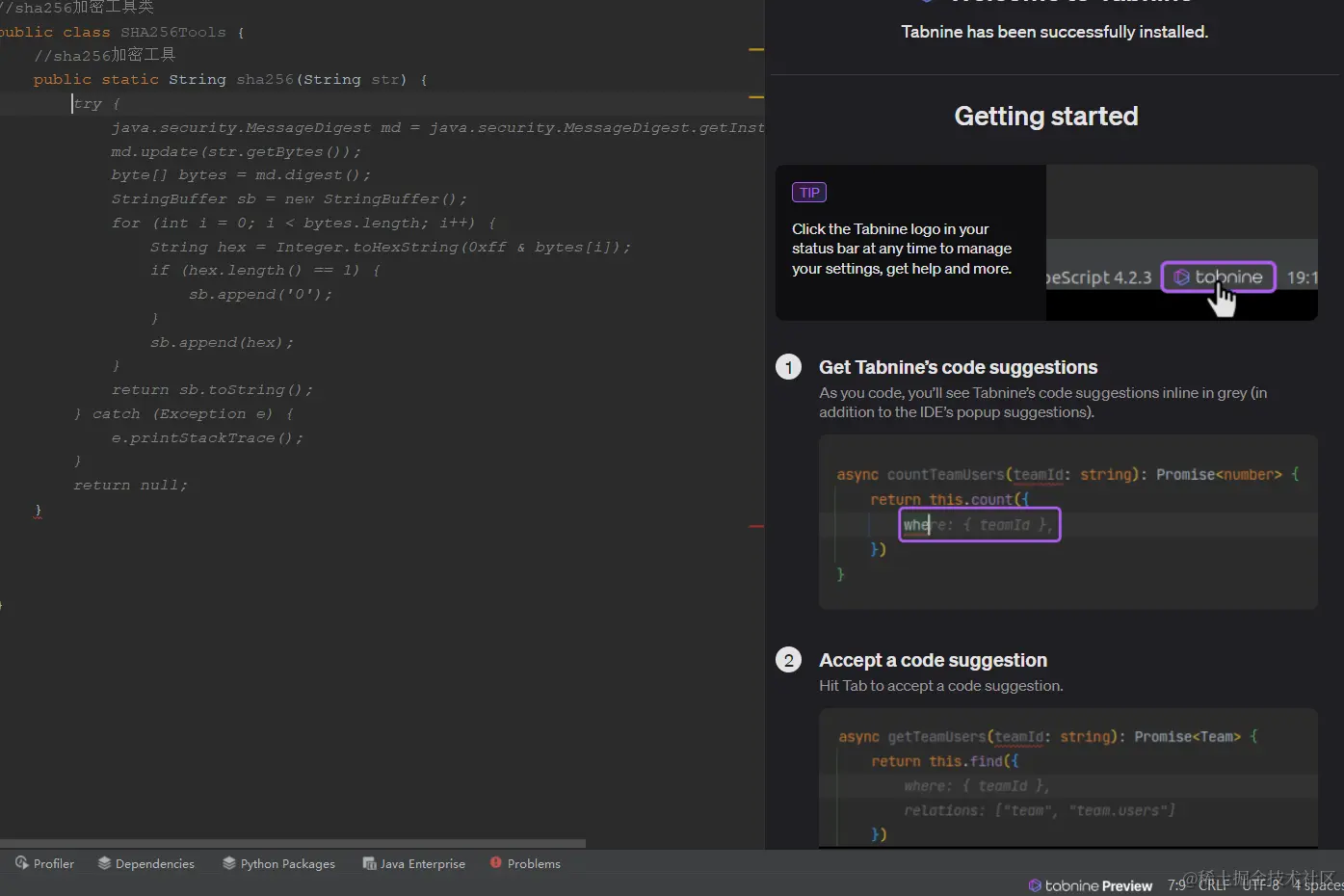Click the "Getting started" heading
This screenshot has width=1344, height=896.
tap(1046, 117)
